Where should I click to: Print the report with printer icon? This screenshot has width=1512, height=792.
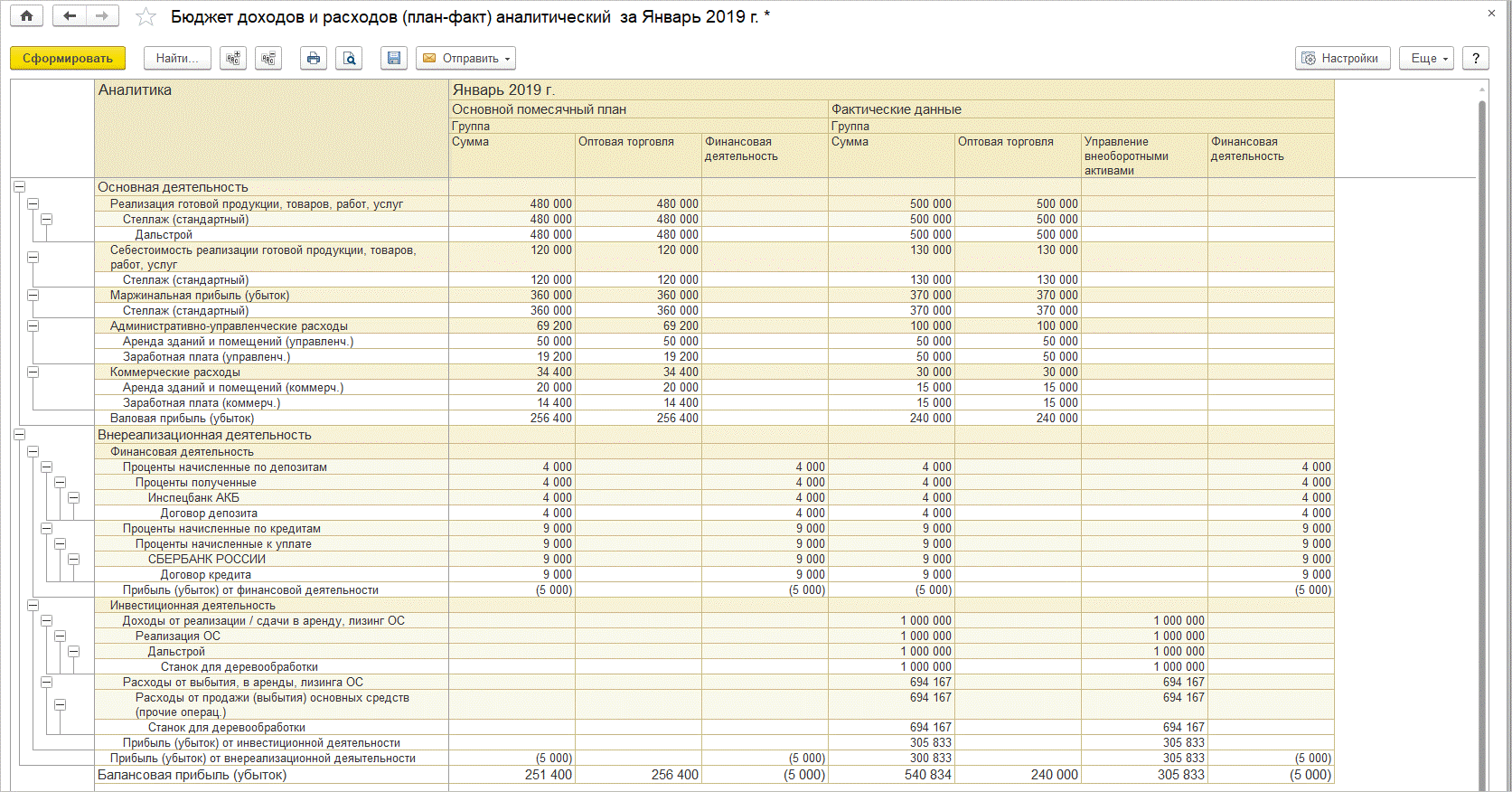click(x=314, y=58)
